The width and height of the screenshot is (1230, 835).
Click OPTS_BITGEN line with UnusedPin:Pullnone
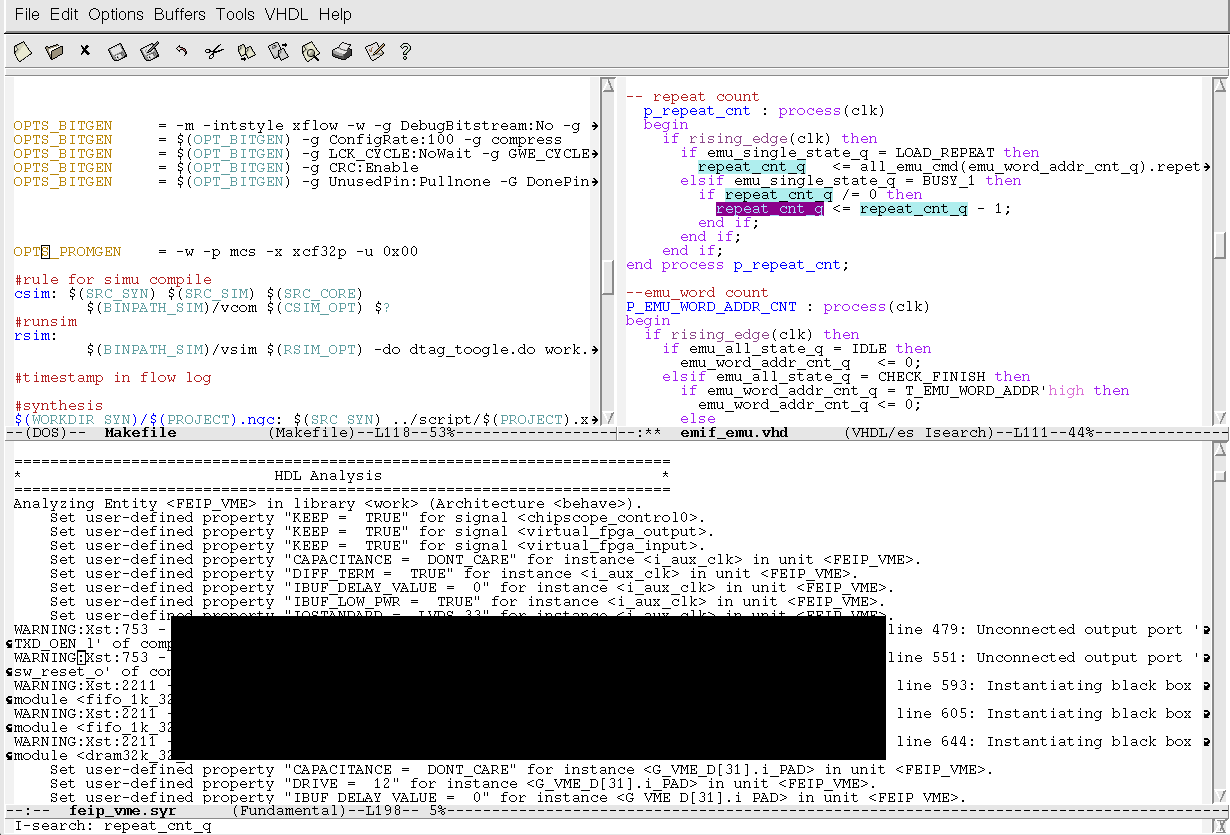(306, 181)
